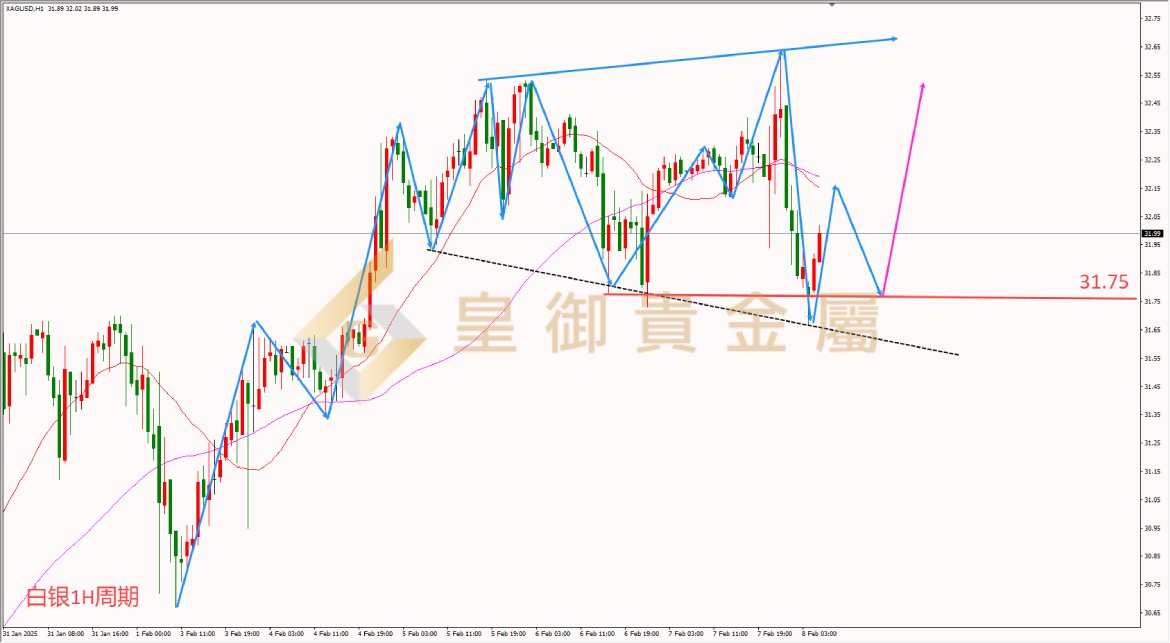Click the 3 Feb 11:00 time axis label
The image size is (1170, 643).
[198, 633]
